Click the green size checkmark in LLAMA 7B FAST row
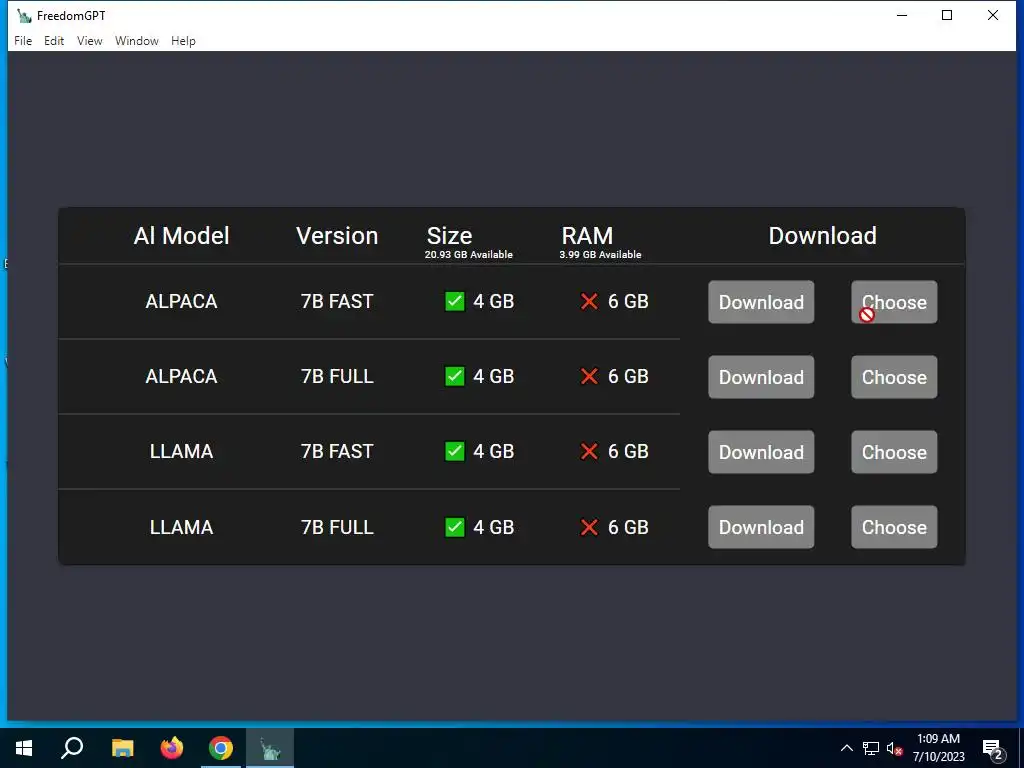The width and height of the screenshot is (1024, 768). tap(455, 451)
